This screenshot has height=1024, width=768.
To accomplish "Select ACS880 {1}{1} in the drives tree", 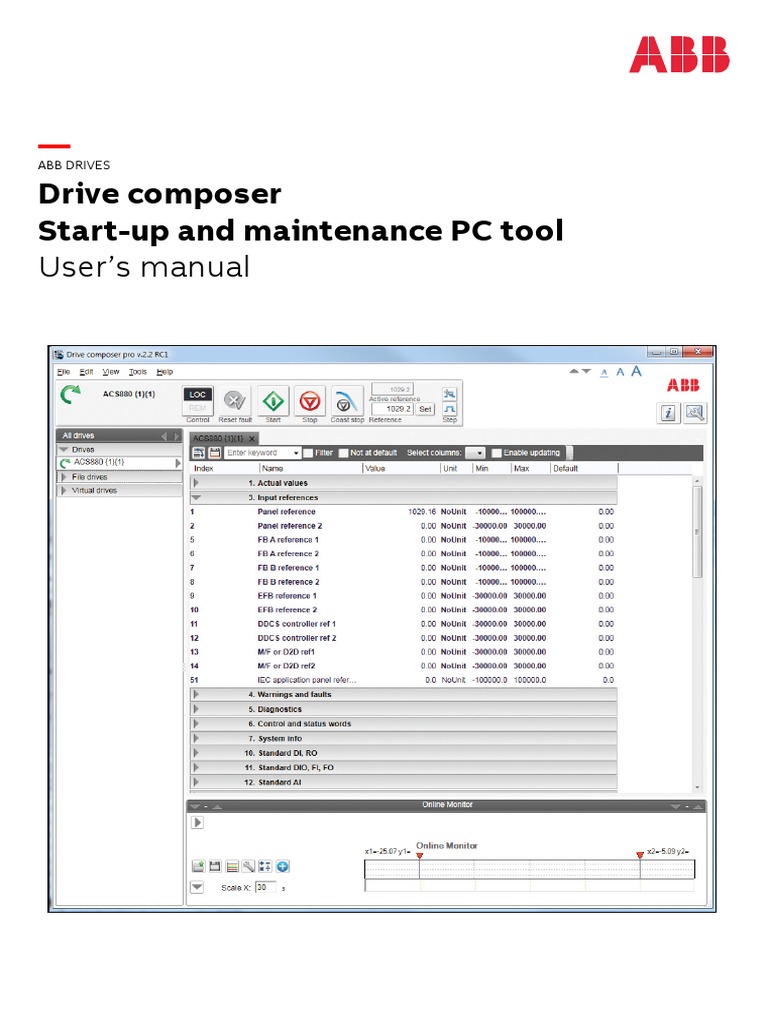I will pos(118,462).
